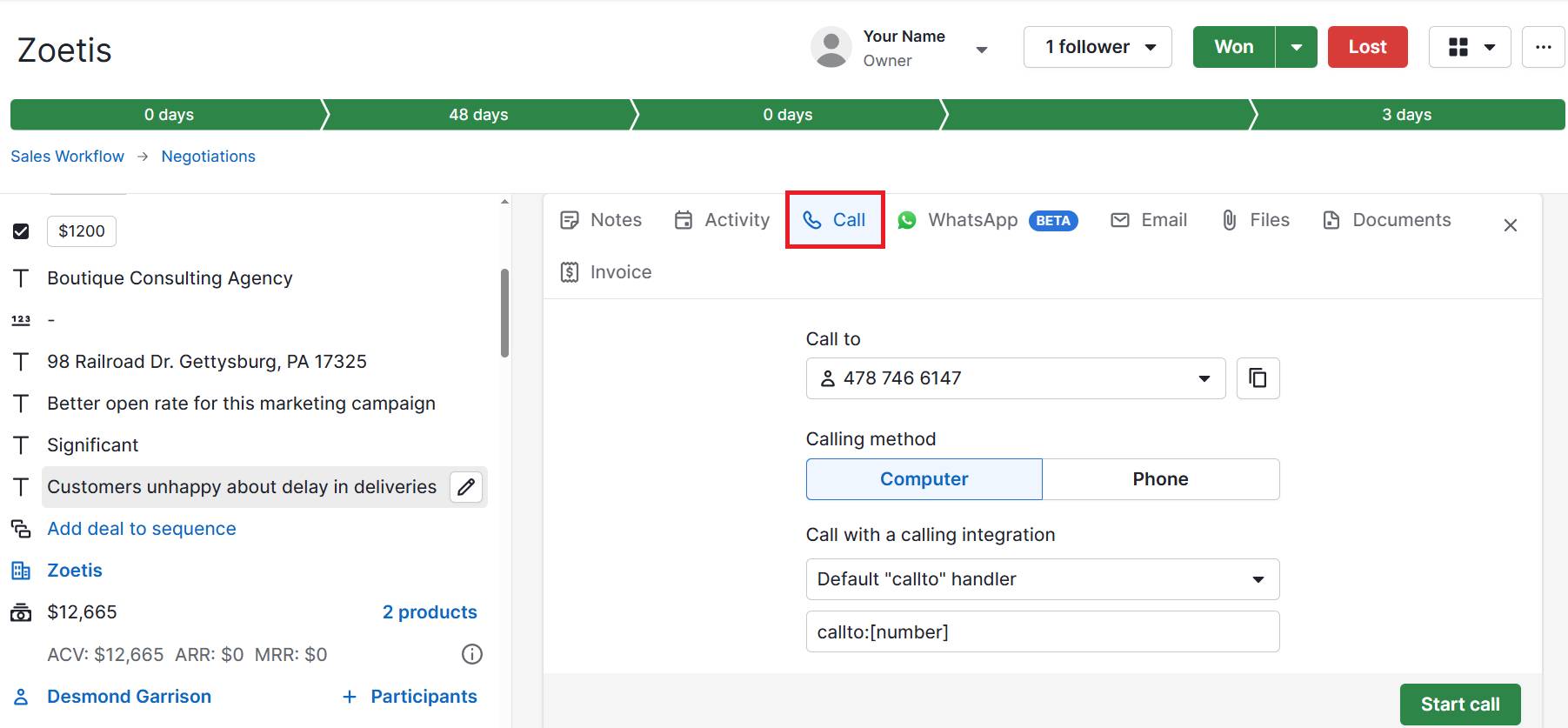Mark the deal as Lost

tap(1367, 47)
